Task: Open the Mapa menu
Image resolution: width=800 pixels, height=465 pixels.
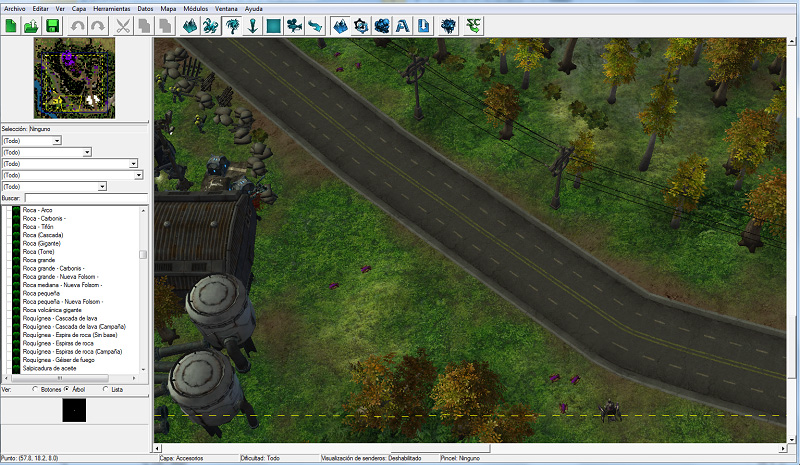Action: click(x=168, y=9)
